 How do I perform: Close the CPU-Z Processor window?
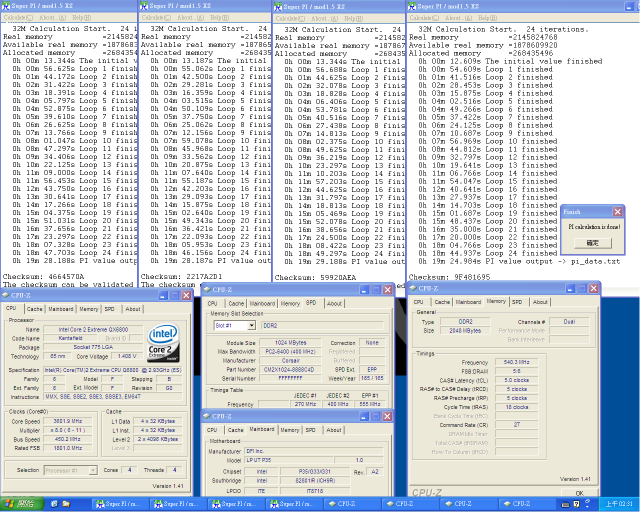pyautogui.click(x=186, y=295)
